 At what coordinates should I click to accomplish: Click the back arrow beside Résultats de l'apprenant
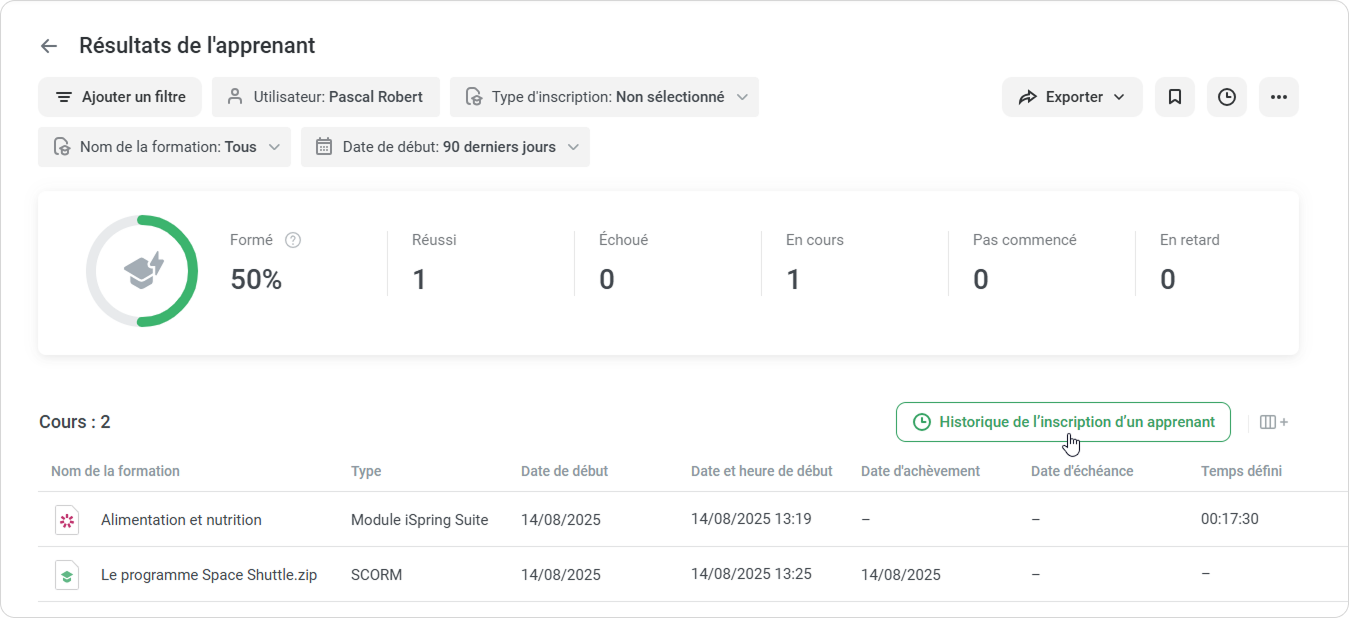(49, 46)
